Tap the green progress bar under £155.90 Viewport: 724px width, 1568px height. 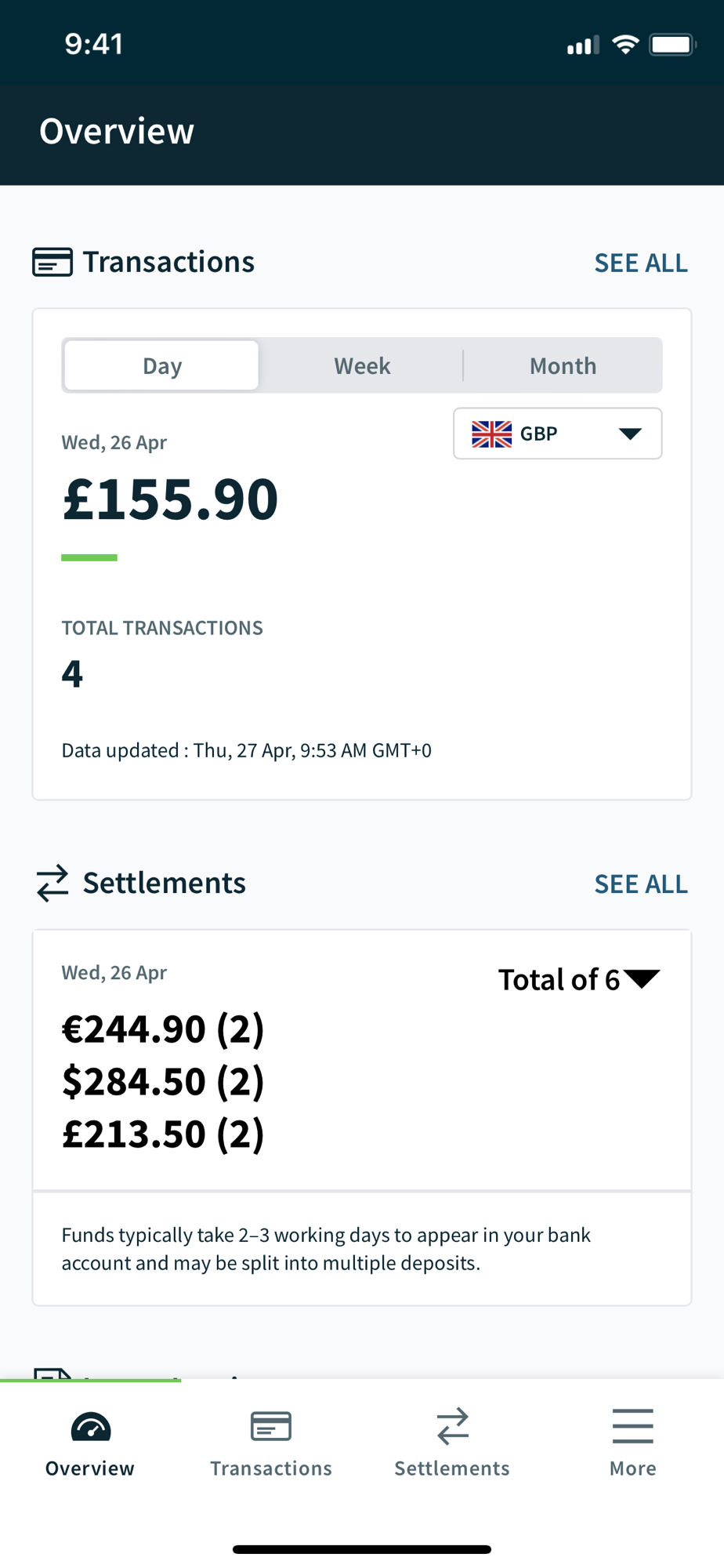point(89,557)
